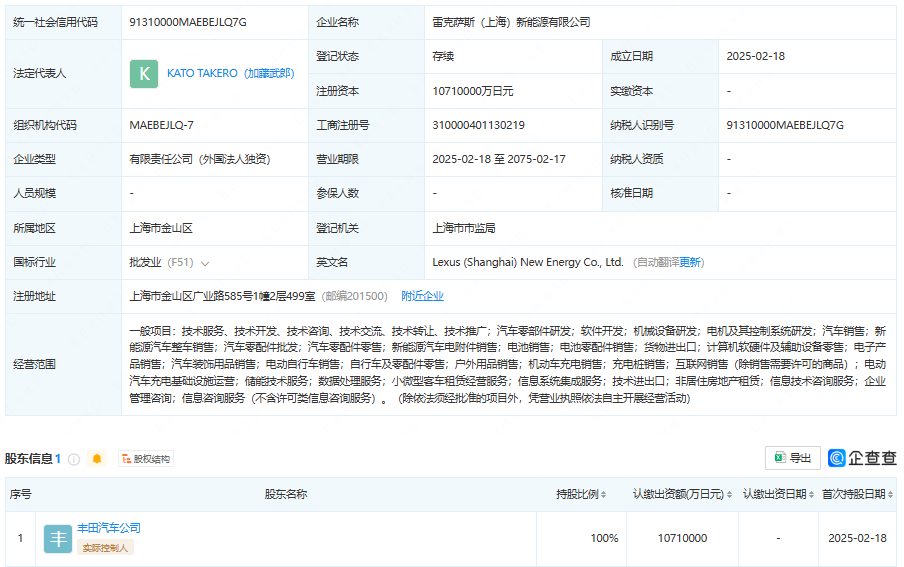Click the orange bell alert icon
The image size is (904, 567).
coord(97,459)
